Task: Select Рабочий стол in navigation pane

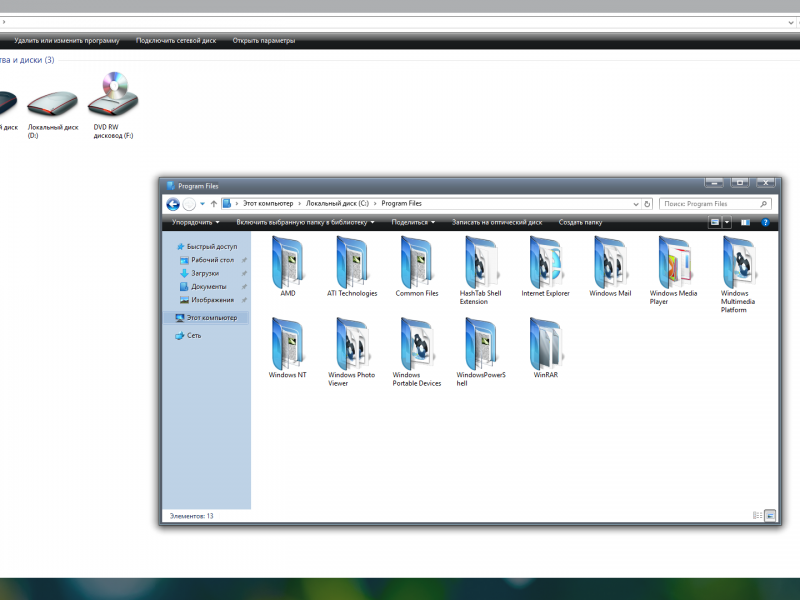Action: [207, 260]
